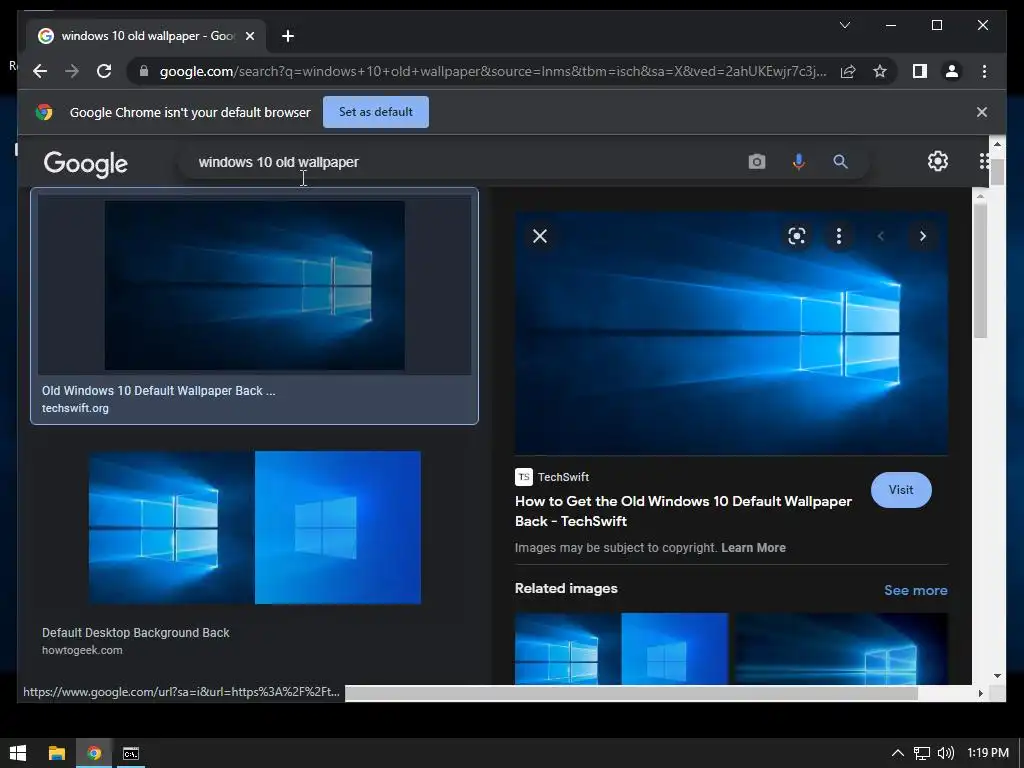This screenshot has height=768, width=1024.
Task: Open TechSwift source link
Action: pos(552,477)
